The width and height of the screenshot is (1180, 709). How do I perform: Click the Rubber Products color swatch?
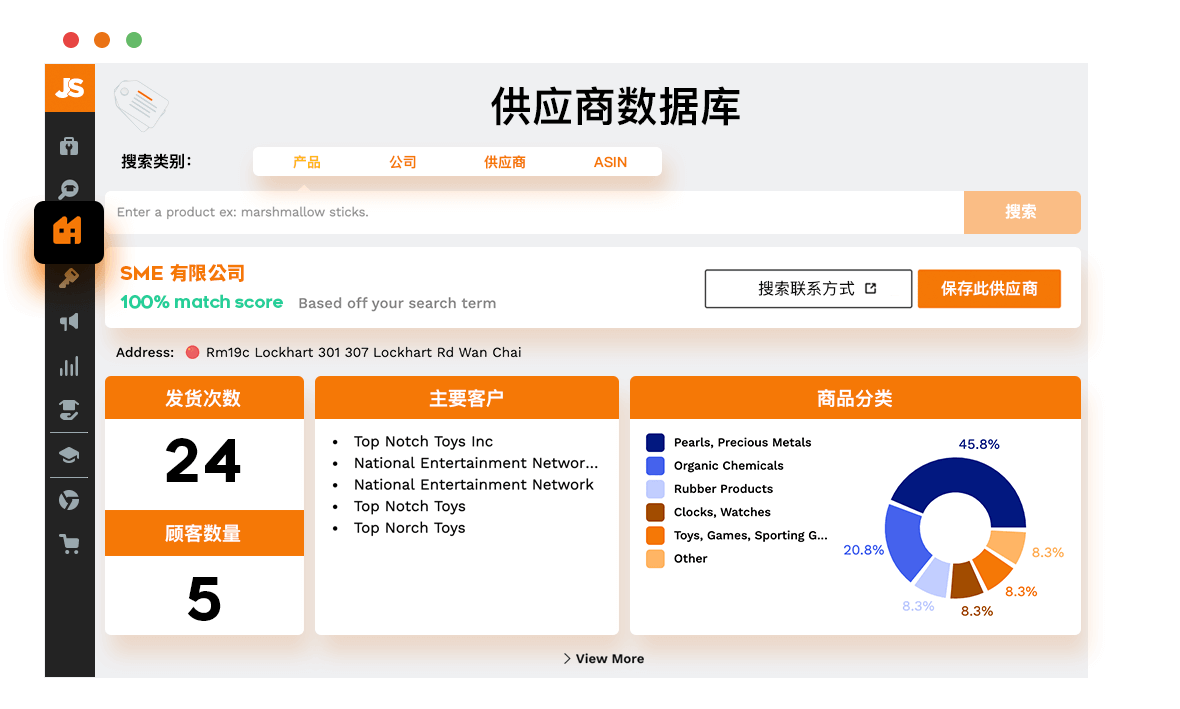(x=655, y=489)
